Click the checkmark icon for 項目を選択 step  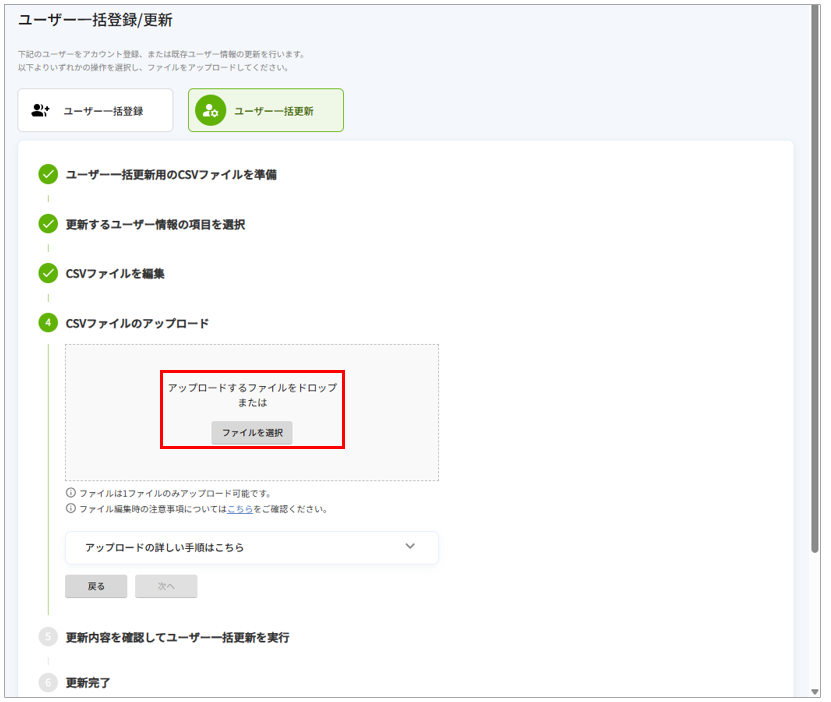(48, 224)
